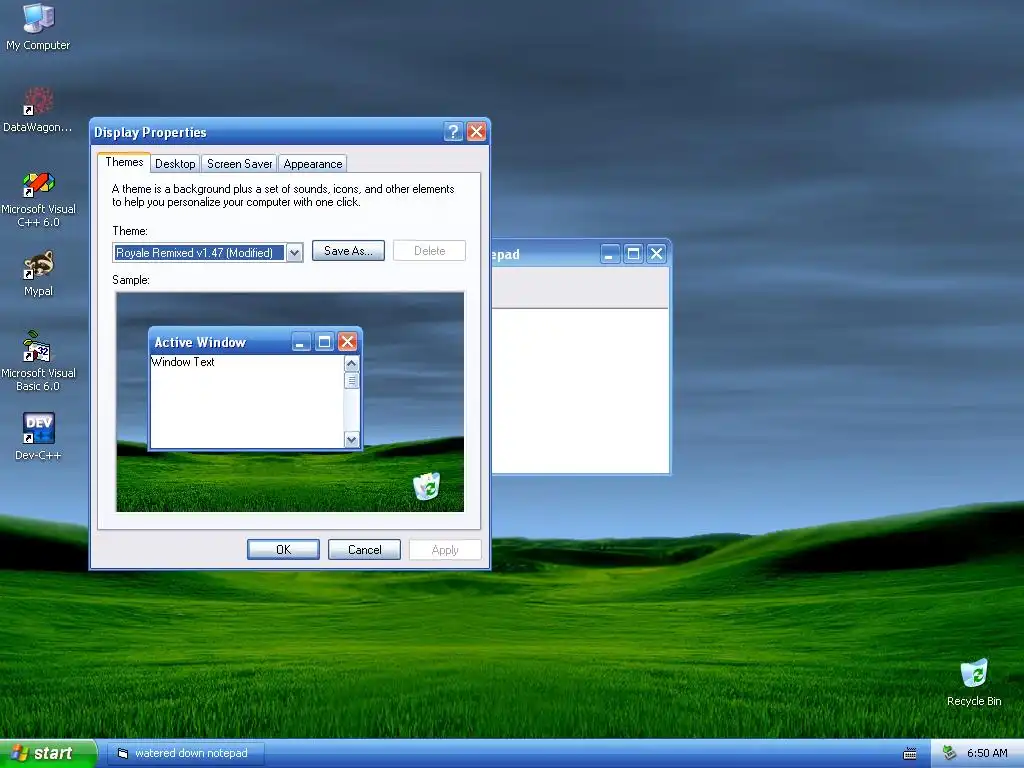
Task: Click the Save As... button
Action: (x=348, y=251)
